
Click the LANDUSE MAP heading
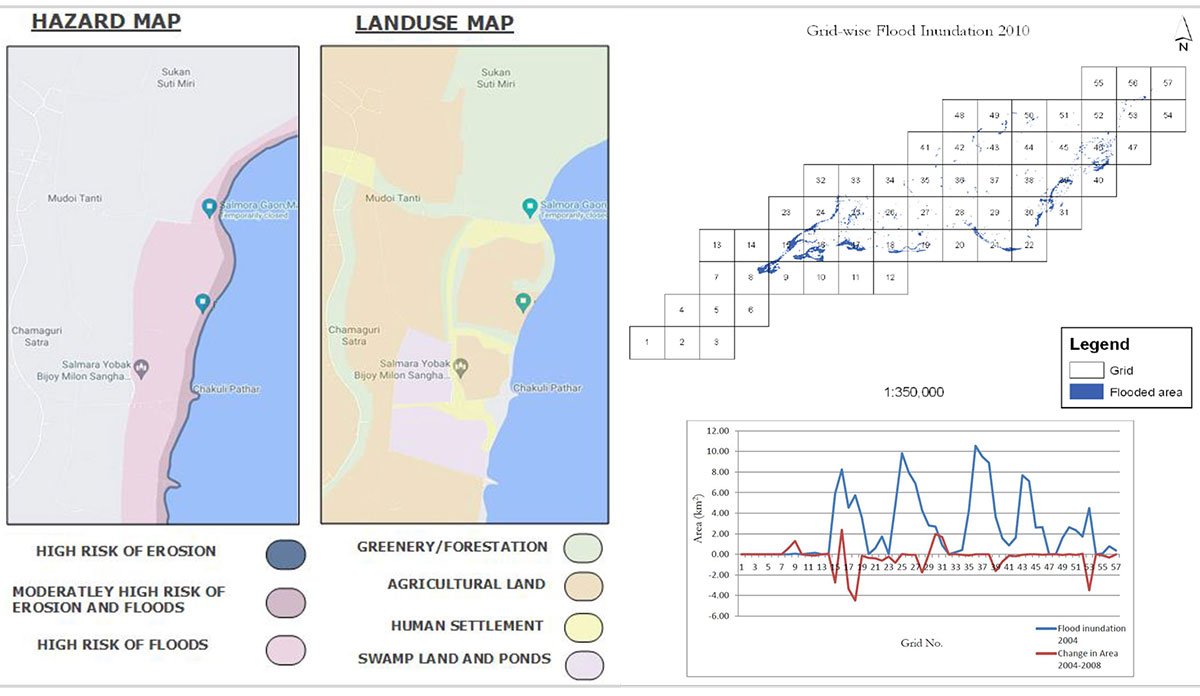434,23
